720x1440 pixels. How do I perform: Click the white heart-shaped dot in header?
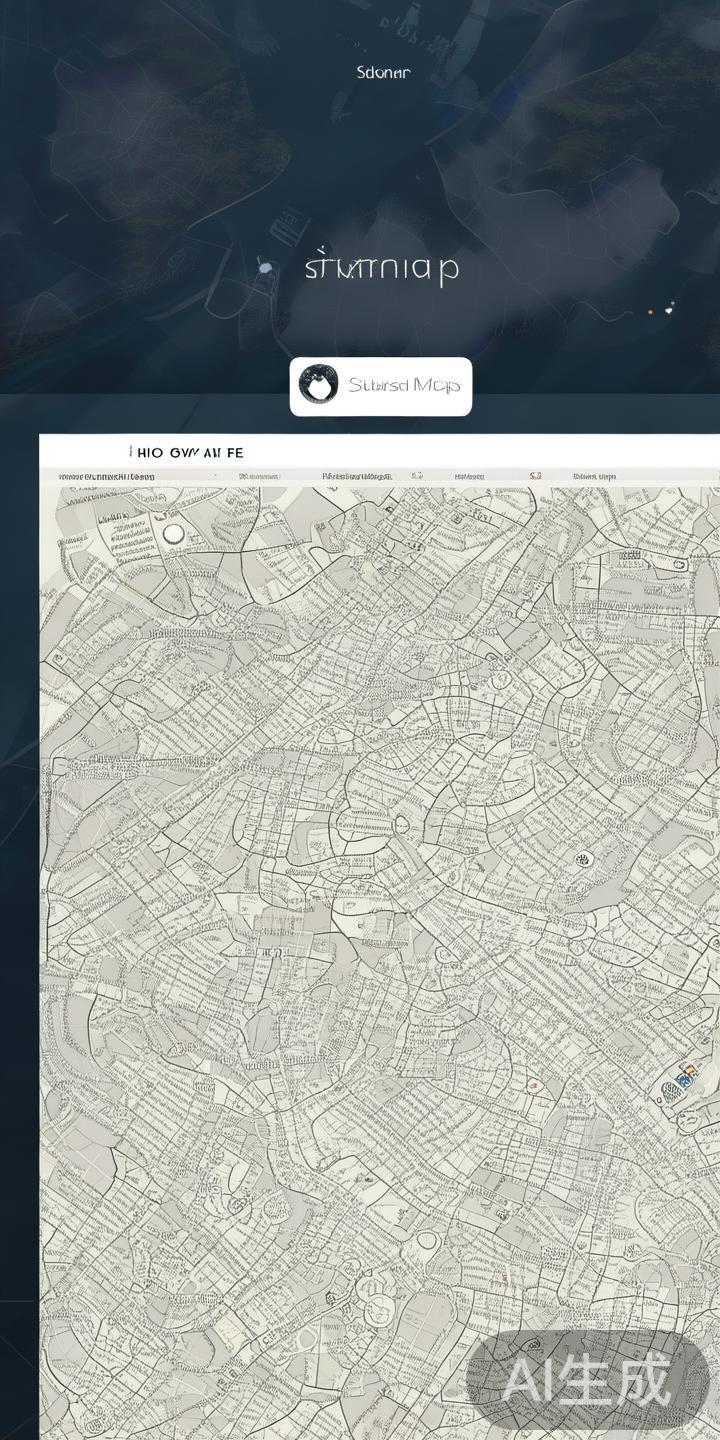pyautogui.click(x=669, y=309)
